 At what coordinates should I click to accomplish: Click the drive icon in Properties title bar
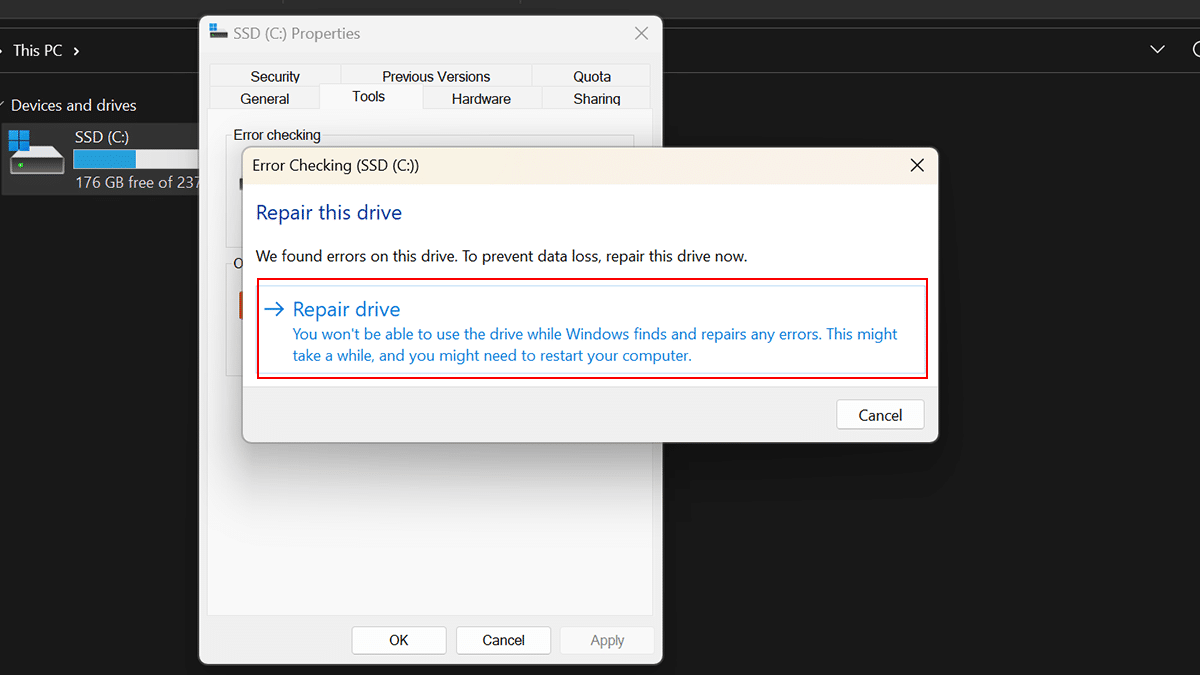(218, 33)
